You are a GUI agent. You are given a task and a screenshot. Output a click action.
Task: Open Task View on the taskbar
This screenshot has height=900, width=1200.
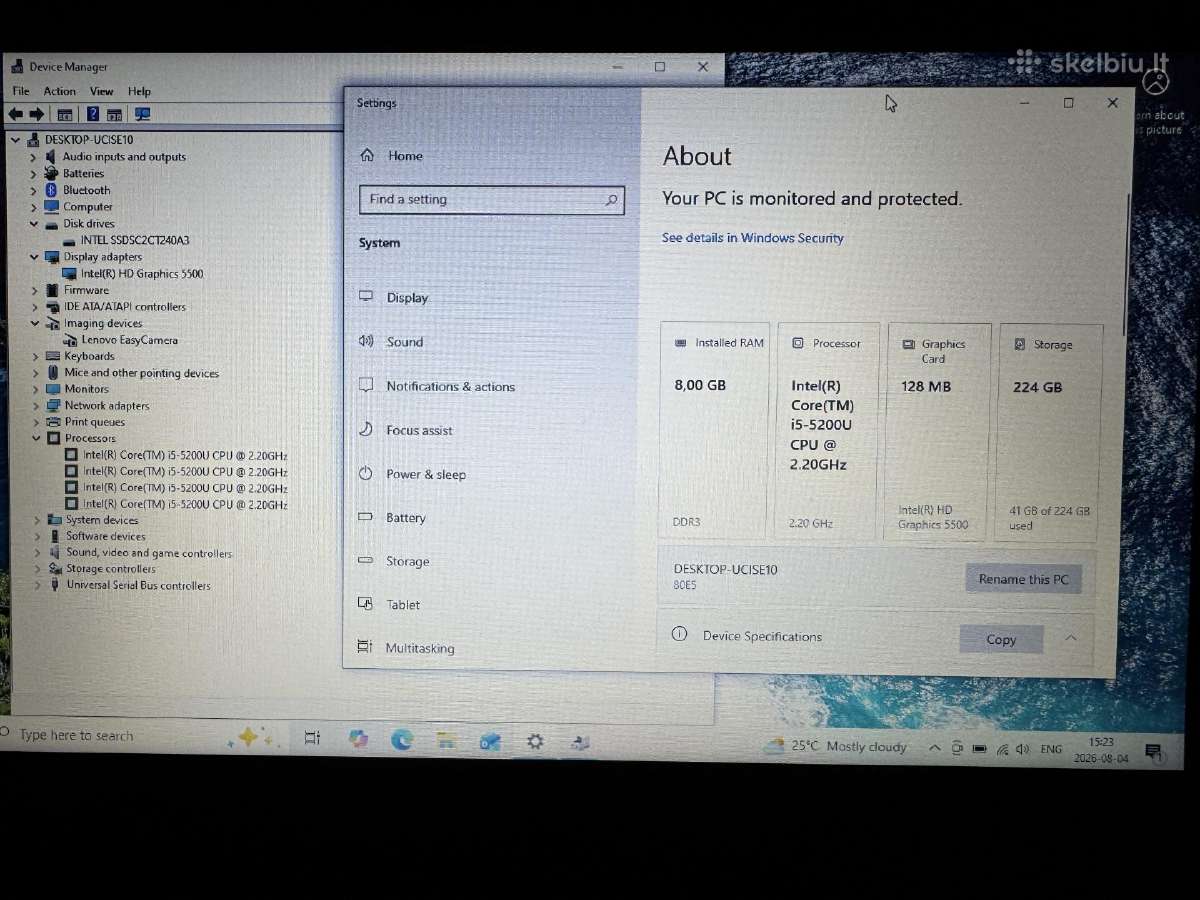coord(312,738)
